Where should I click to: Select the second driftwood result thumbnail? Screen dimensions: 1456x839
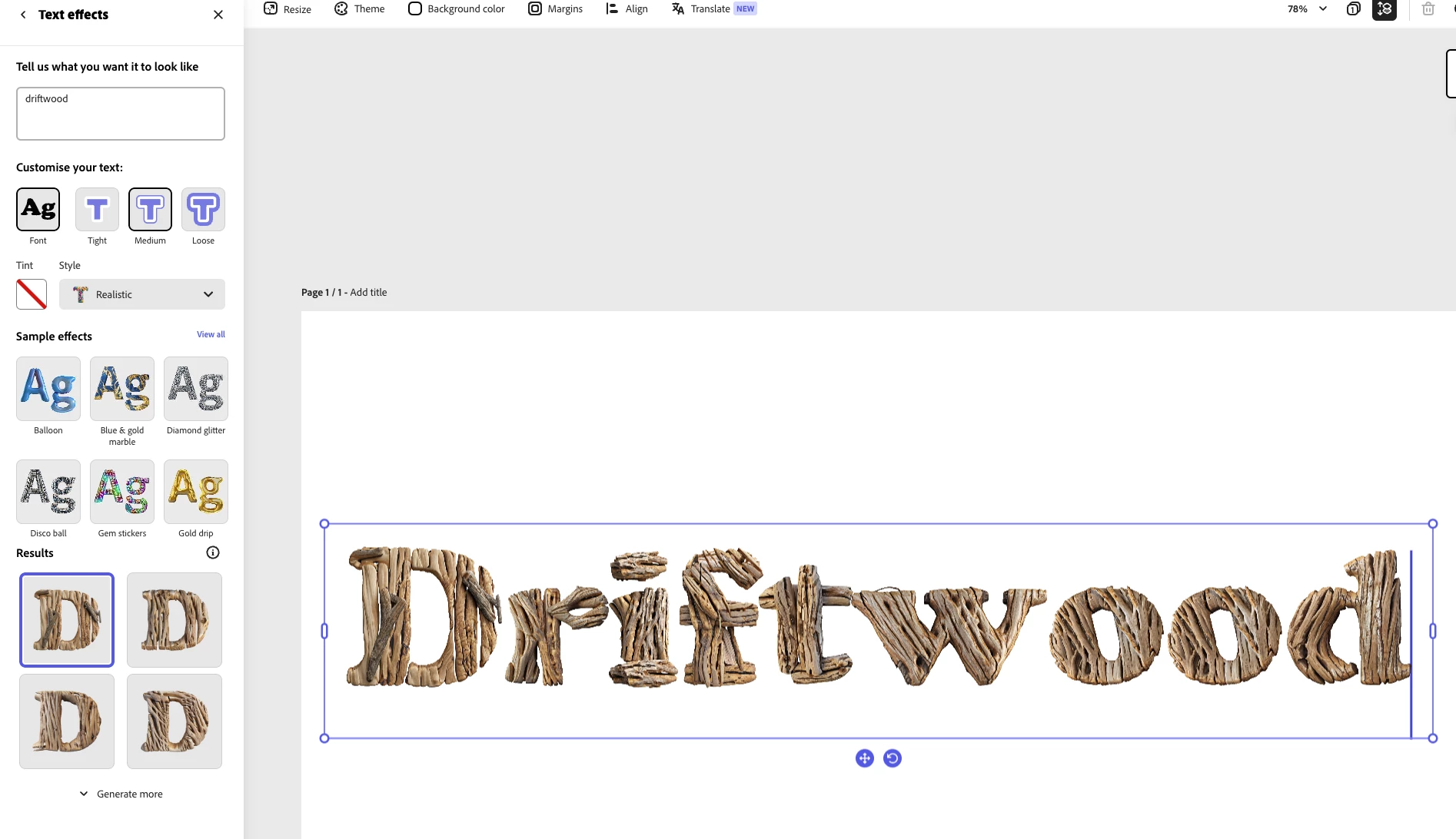175,620
